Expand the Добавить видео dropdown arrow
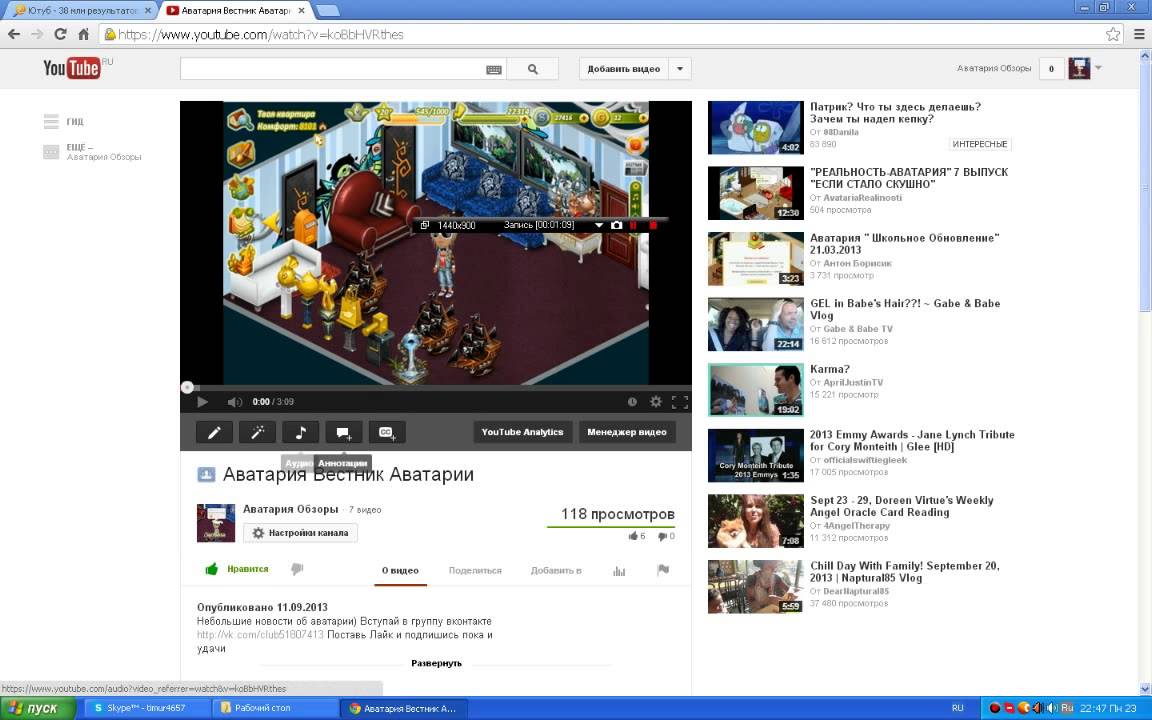This screenshot has width=1152, height=720. (680, 69)
